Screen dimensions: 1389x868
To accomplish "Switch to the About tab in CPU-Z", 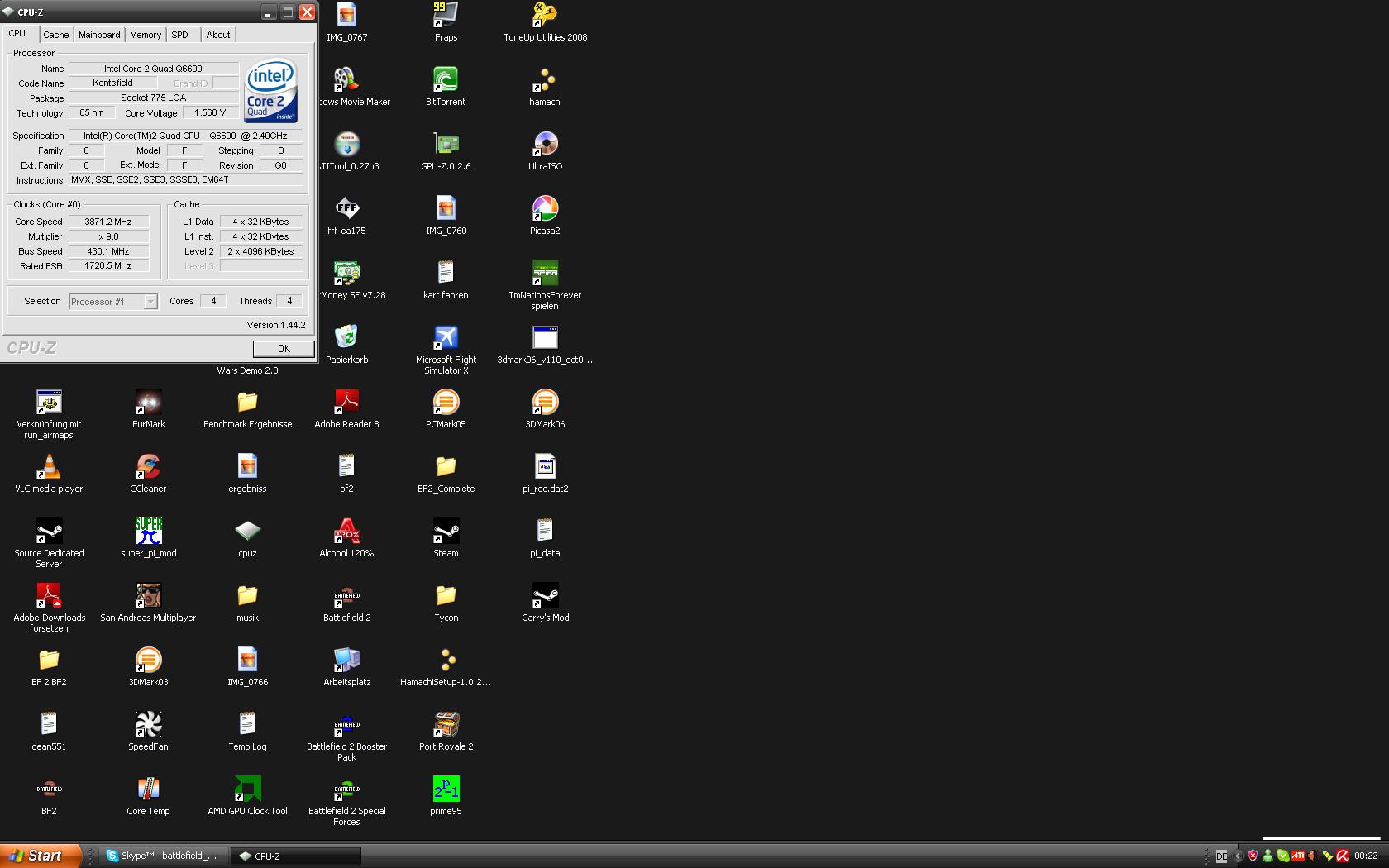I will coord(218,35).
